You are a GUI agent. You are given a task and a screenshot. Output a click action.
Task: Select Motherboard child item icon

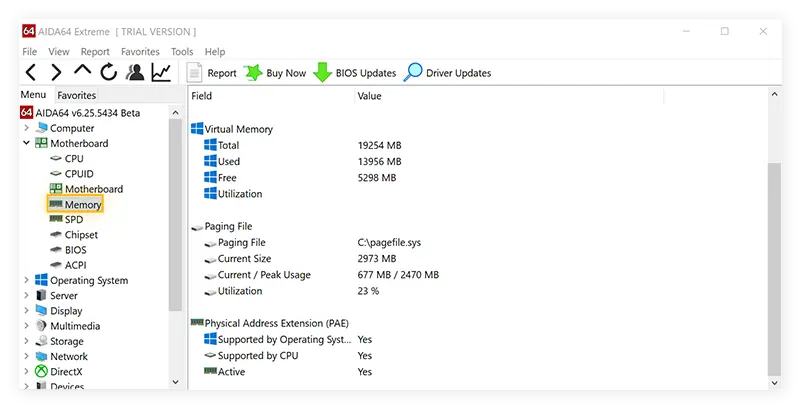56,189
